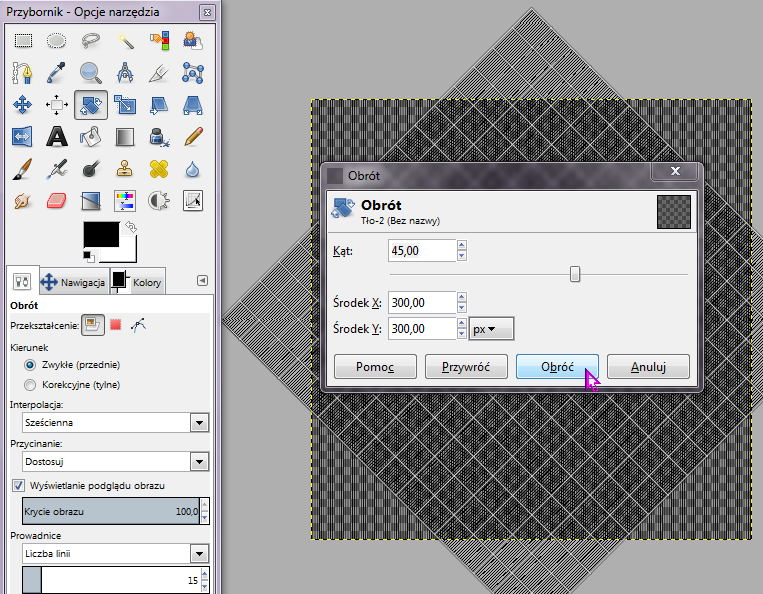Select the Fuzzy Select magic wand tool
The width and height of the screenshot is (763, 594).
(x=125, y=41)
